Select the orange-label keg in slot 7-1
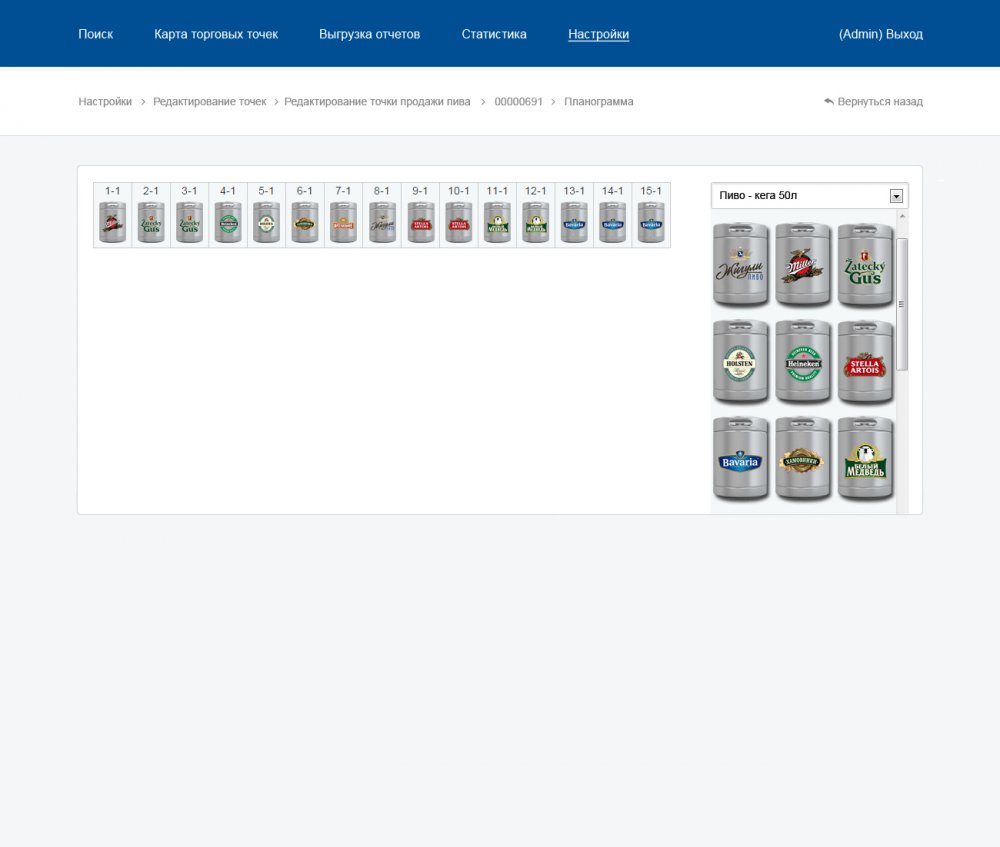Viewport: 1000px width, 847px height. [x=343, y=222]
